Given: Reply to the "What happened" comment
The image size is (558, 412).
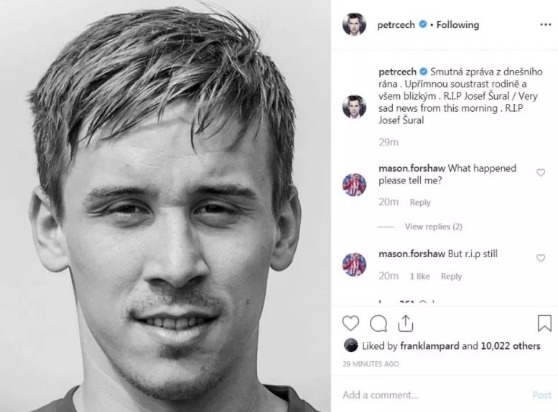Looking at the screenshot, I should tap(420, 202).
